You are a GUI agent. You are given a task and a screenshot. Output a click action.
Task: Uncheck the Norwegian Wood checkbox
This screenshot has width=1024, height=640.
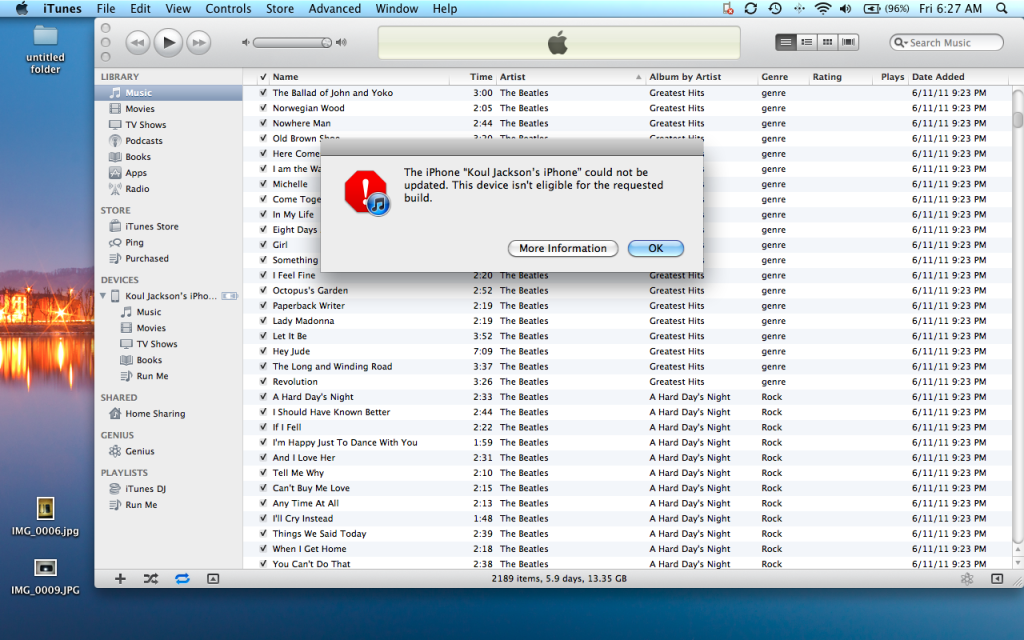[263, 108]
